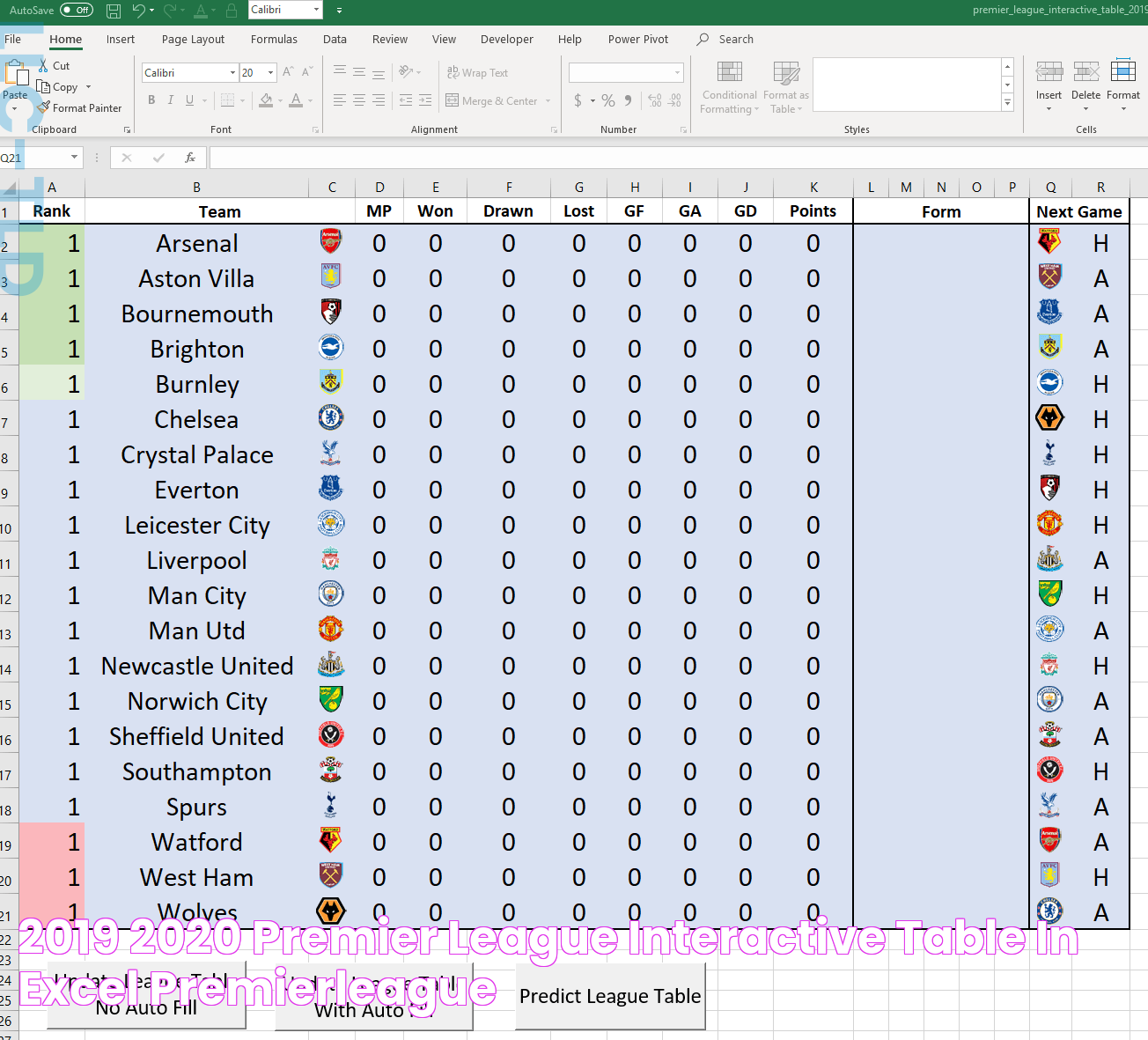Open the quick access font box Calibri

coord(285,10)
